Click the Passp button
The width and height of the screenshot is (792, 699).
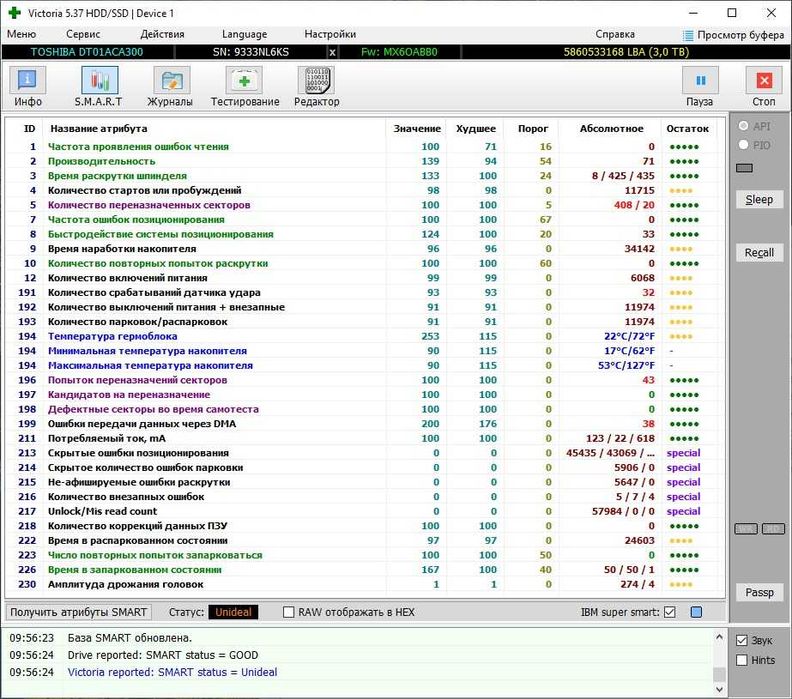(759, 592)
